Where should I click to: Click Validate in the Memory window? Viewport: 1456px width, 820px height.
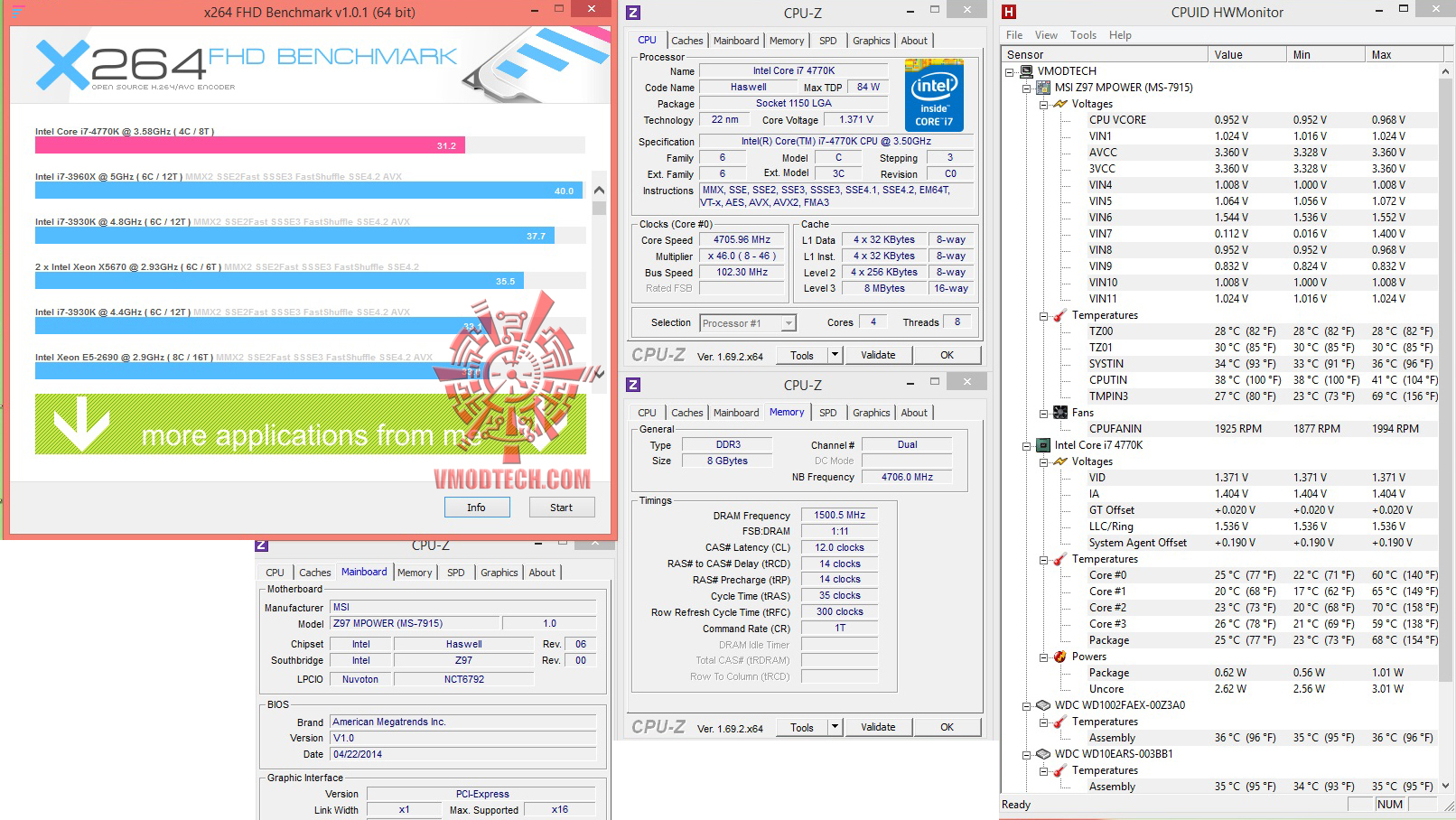(878, 727)
